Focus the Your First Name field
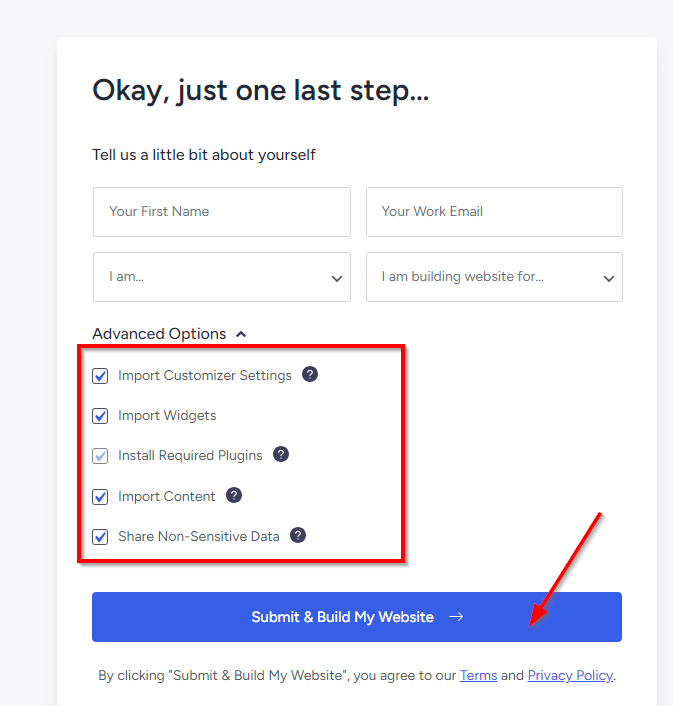The width and height of the screenshot is (673, 706). point(222,212)
